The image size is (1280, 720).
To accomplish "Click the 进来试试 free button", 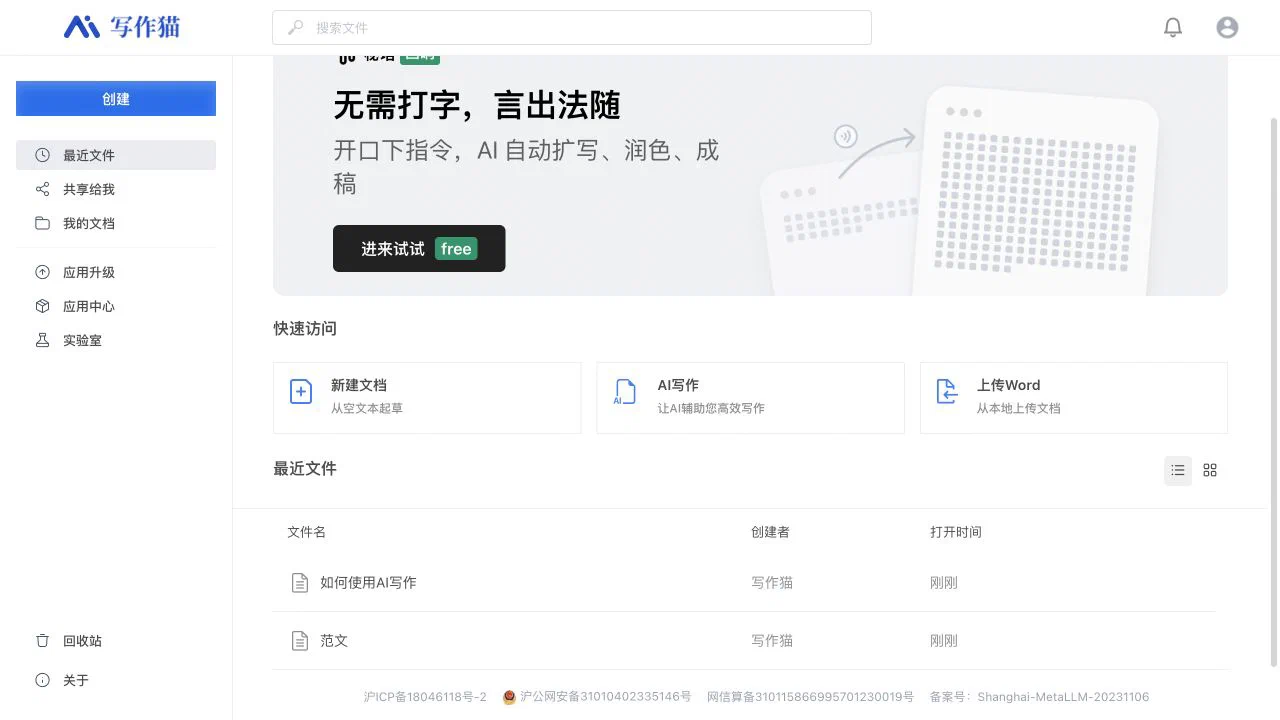I will coord(419,248).
